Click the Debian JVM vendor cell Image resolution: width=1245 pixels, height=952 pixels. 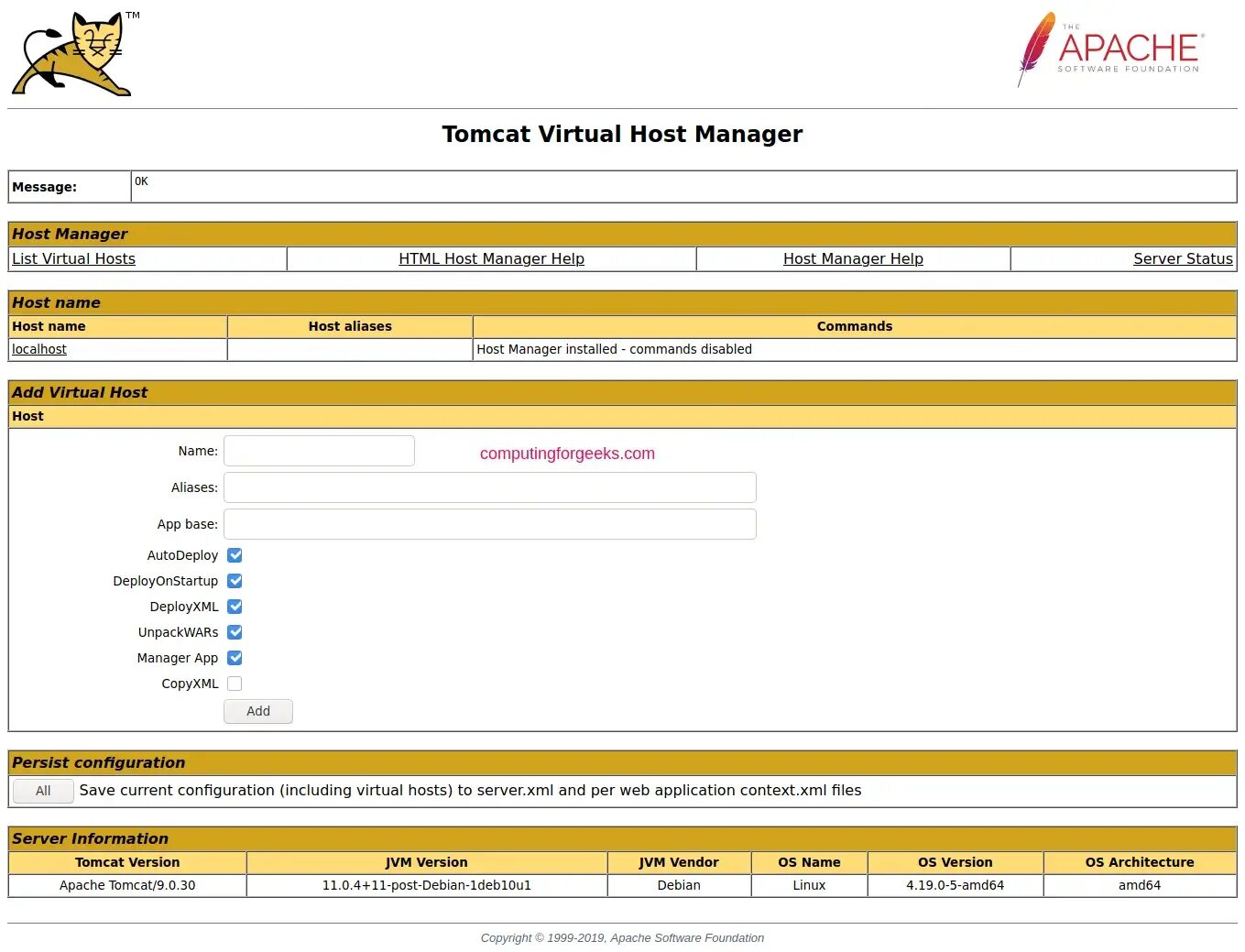point(679,885)
